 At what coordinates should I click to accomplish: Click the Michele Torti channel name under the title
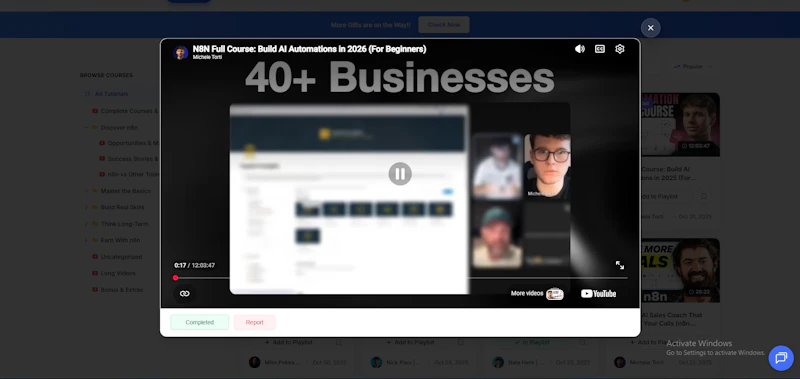point(207,57)
